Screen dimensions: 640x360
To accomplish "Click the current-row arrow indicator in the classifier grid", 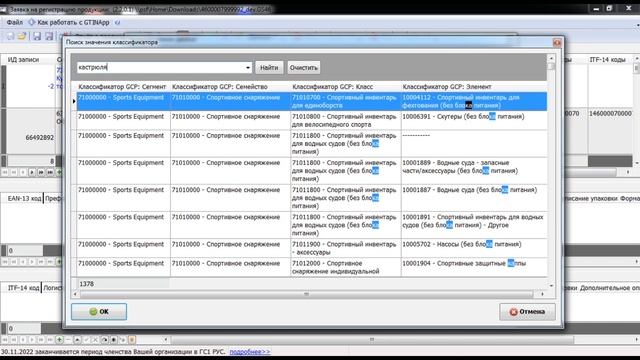I will pos(74,101).
